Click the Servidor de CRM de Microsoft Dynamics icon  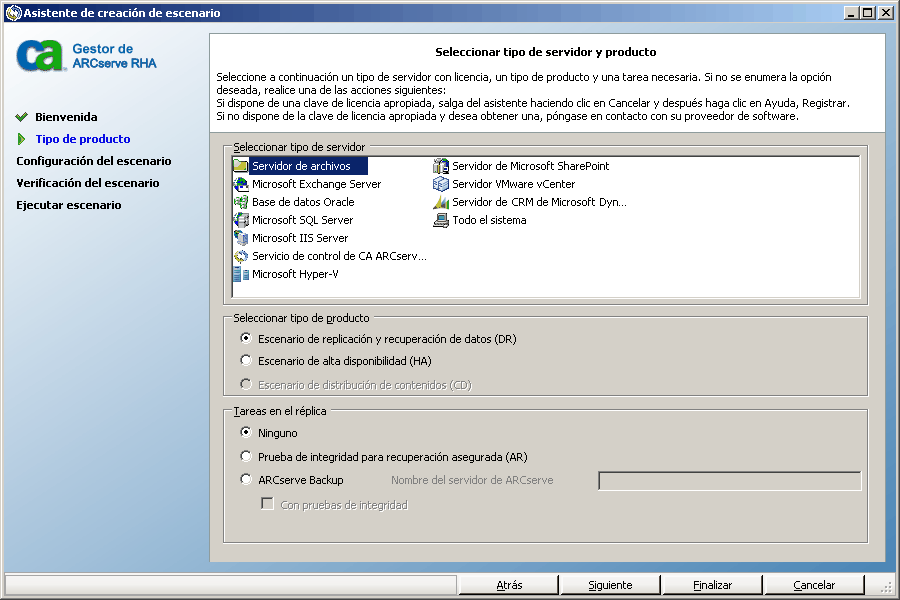(x=441, y=202)
